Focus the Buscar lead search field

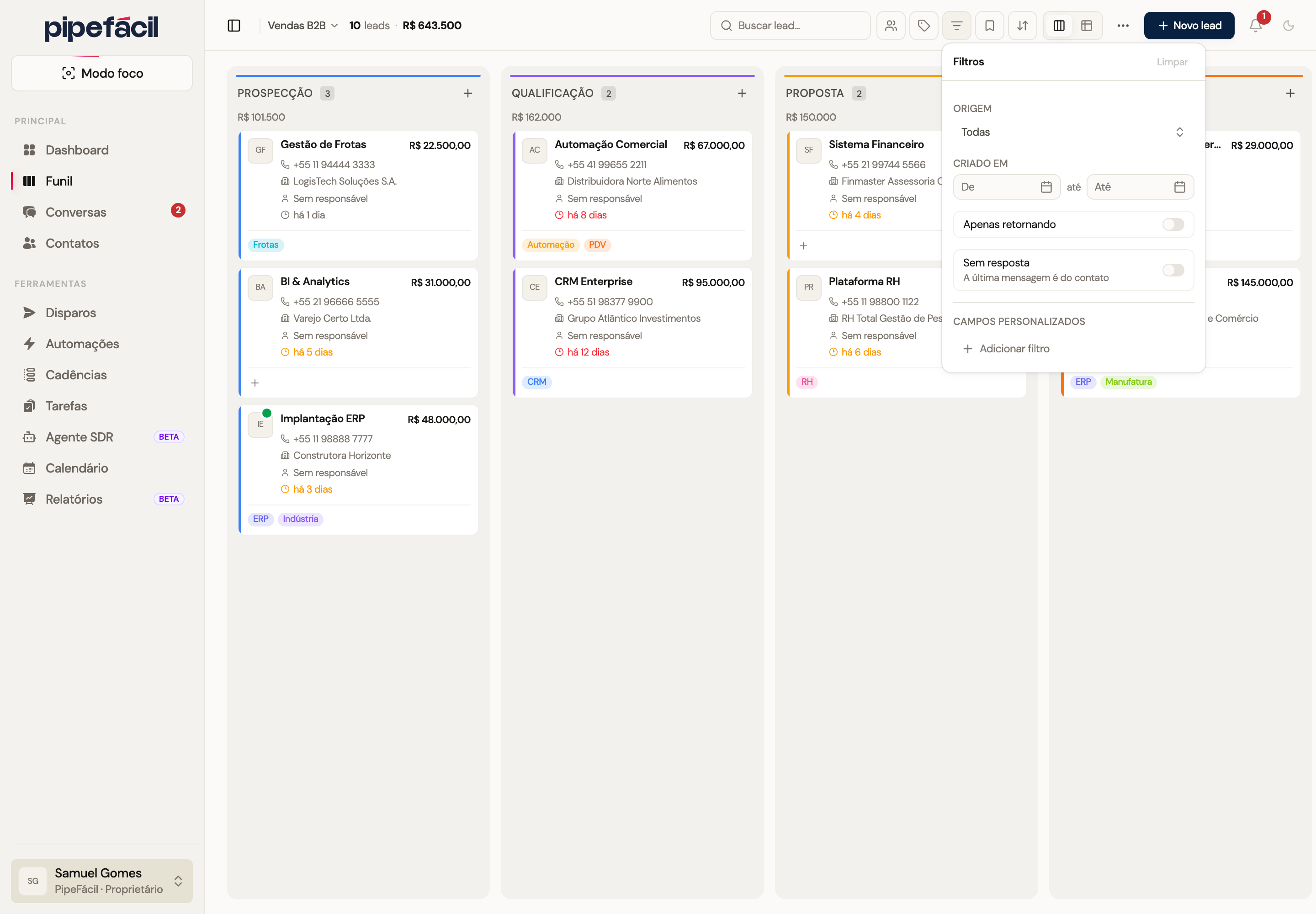pyautogui.click(x=790, y=25)
